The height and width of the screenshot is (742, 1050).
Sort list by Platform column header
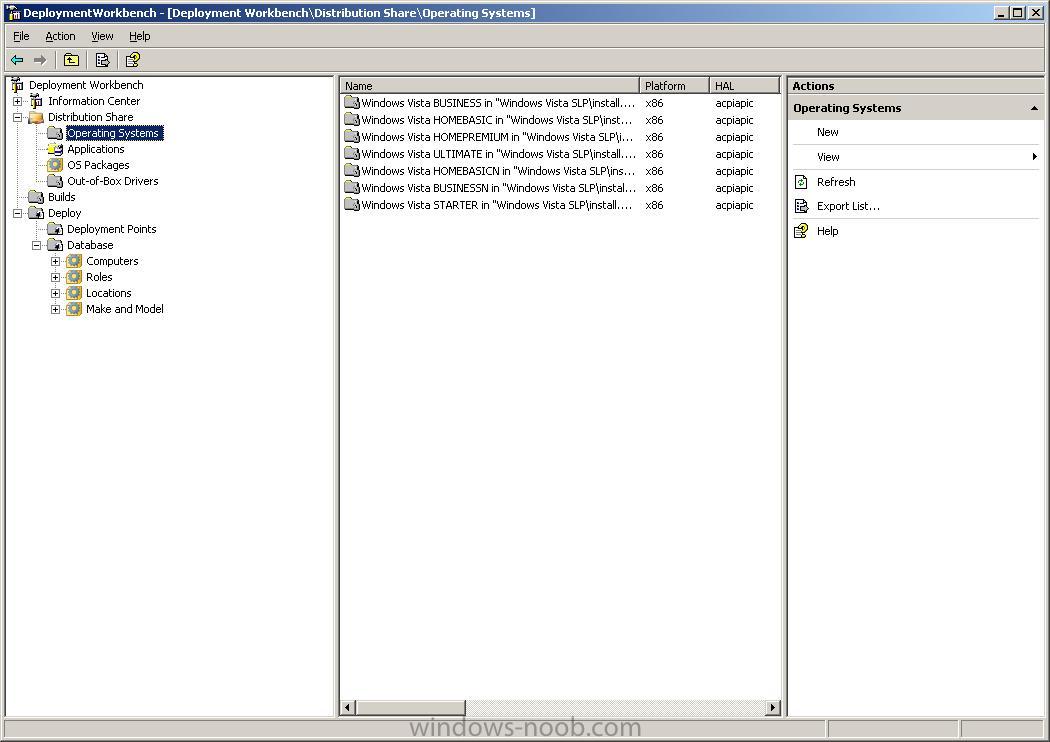pyautogui.click(x=674, y=86)
